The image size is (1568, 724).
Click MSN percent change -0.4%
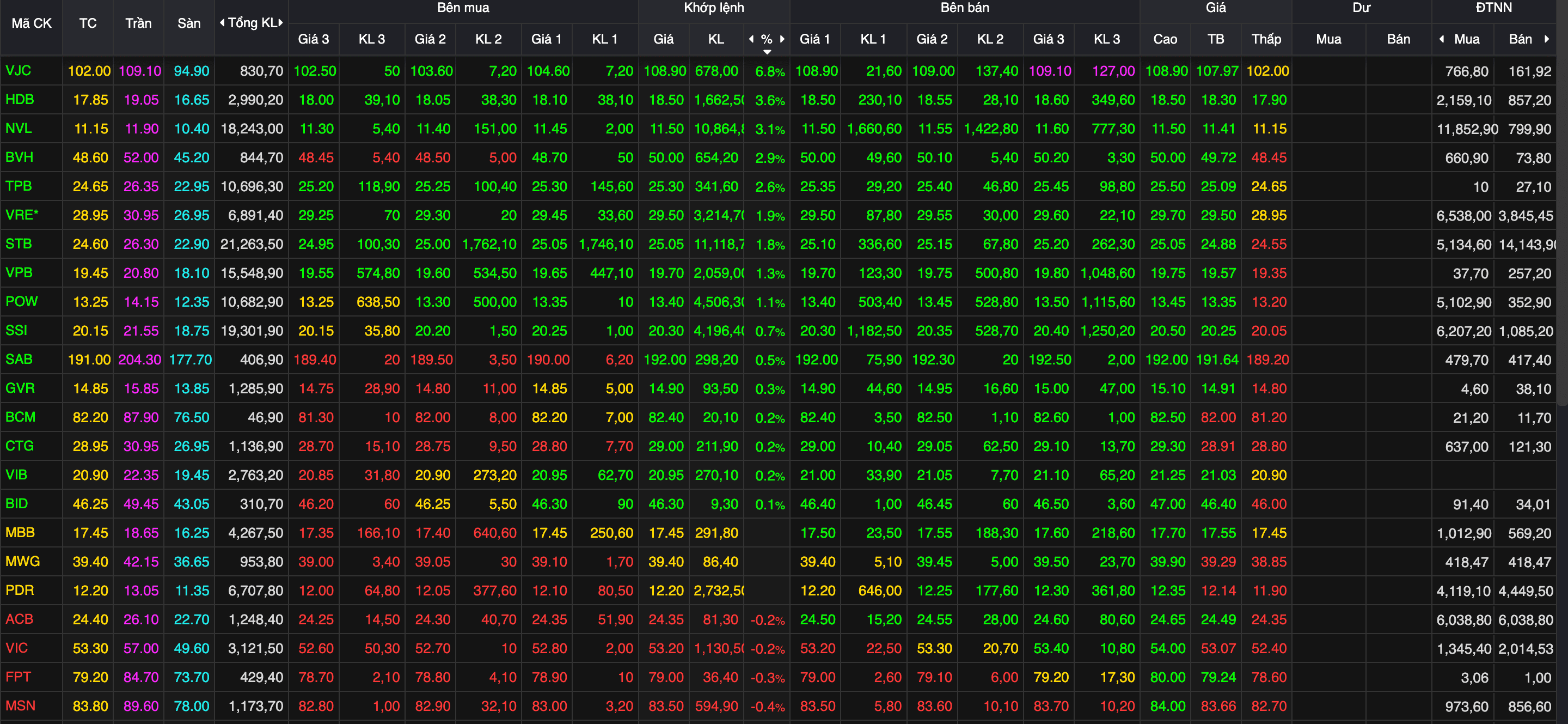[768, 707]
